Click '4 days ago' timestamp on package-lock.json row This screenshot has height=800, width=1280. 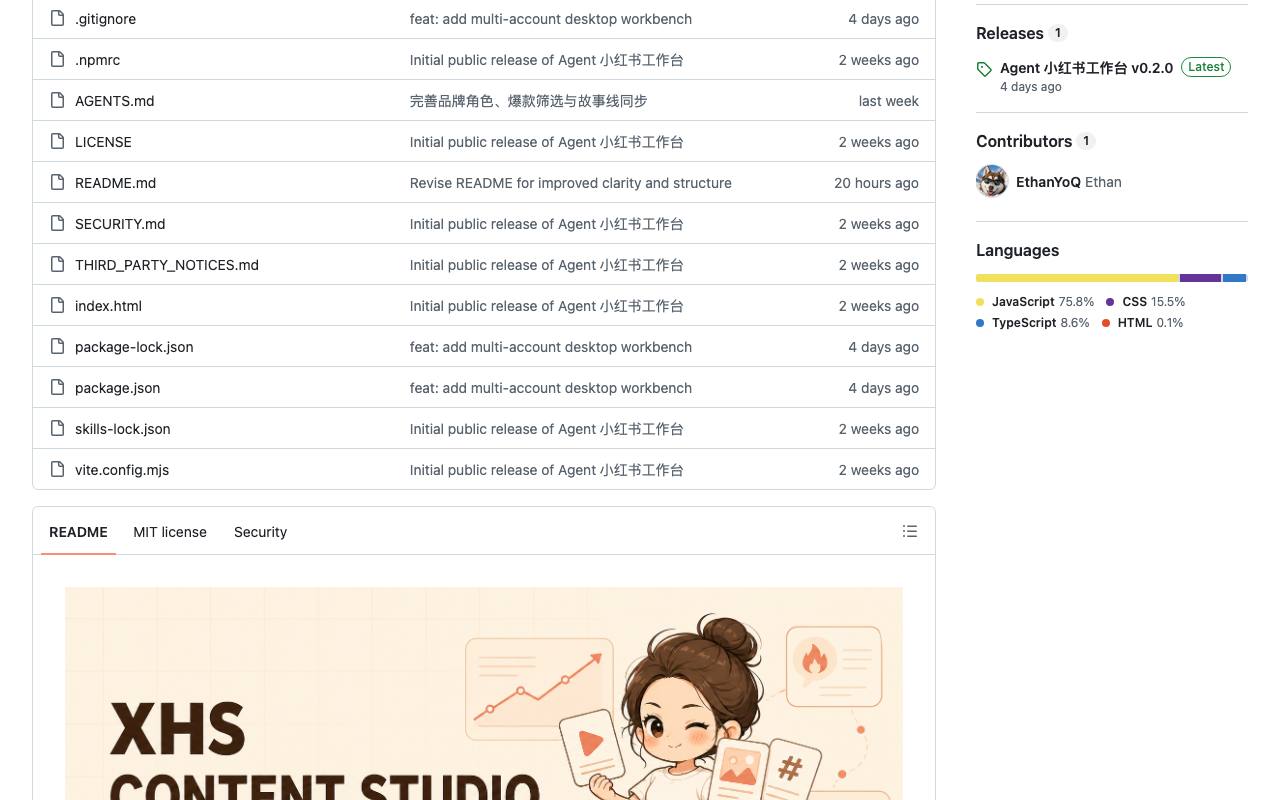pos(883,347)
